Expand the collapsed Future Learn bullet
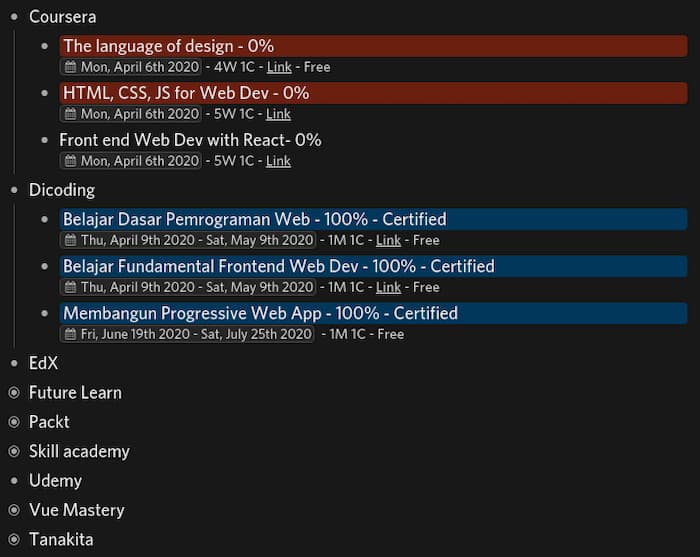The height and width of the screenshot is (557, 700). click(x=14, y=393)
